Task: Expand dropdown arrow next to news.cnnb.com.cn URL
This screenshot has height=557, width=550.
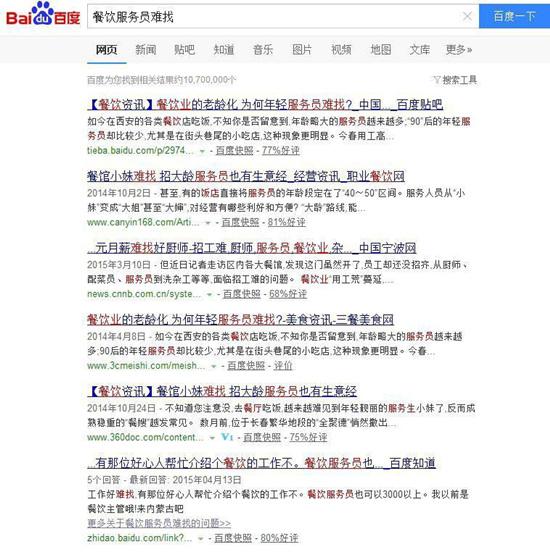Action: [x=209, y=294]
